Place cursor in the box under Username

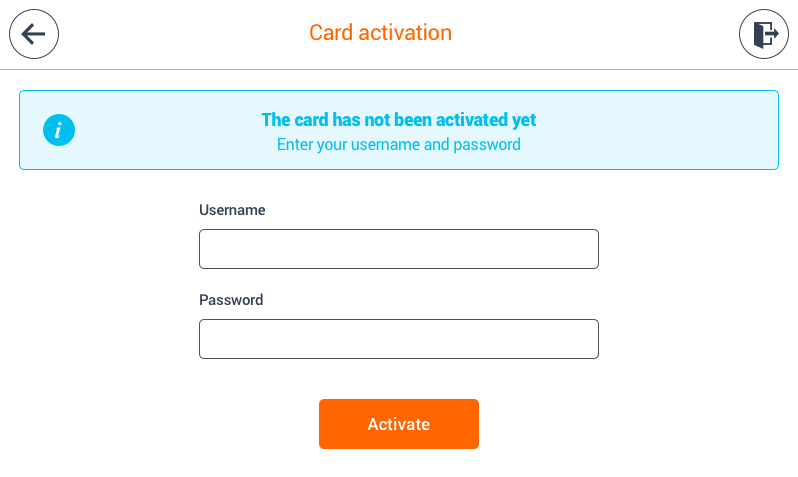(399, 249)
